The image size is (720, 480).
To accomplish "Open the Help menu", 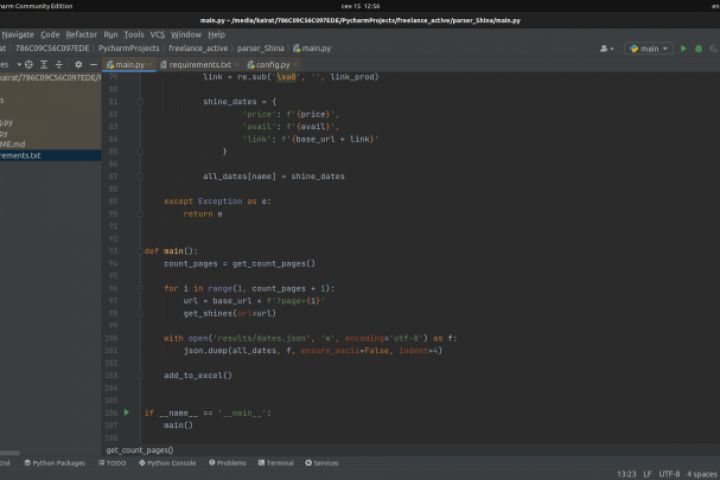I will click(x=216, y=34).
